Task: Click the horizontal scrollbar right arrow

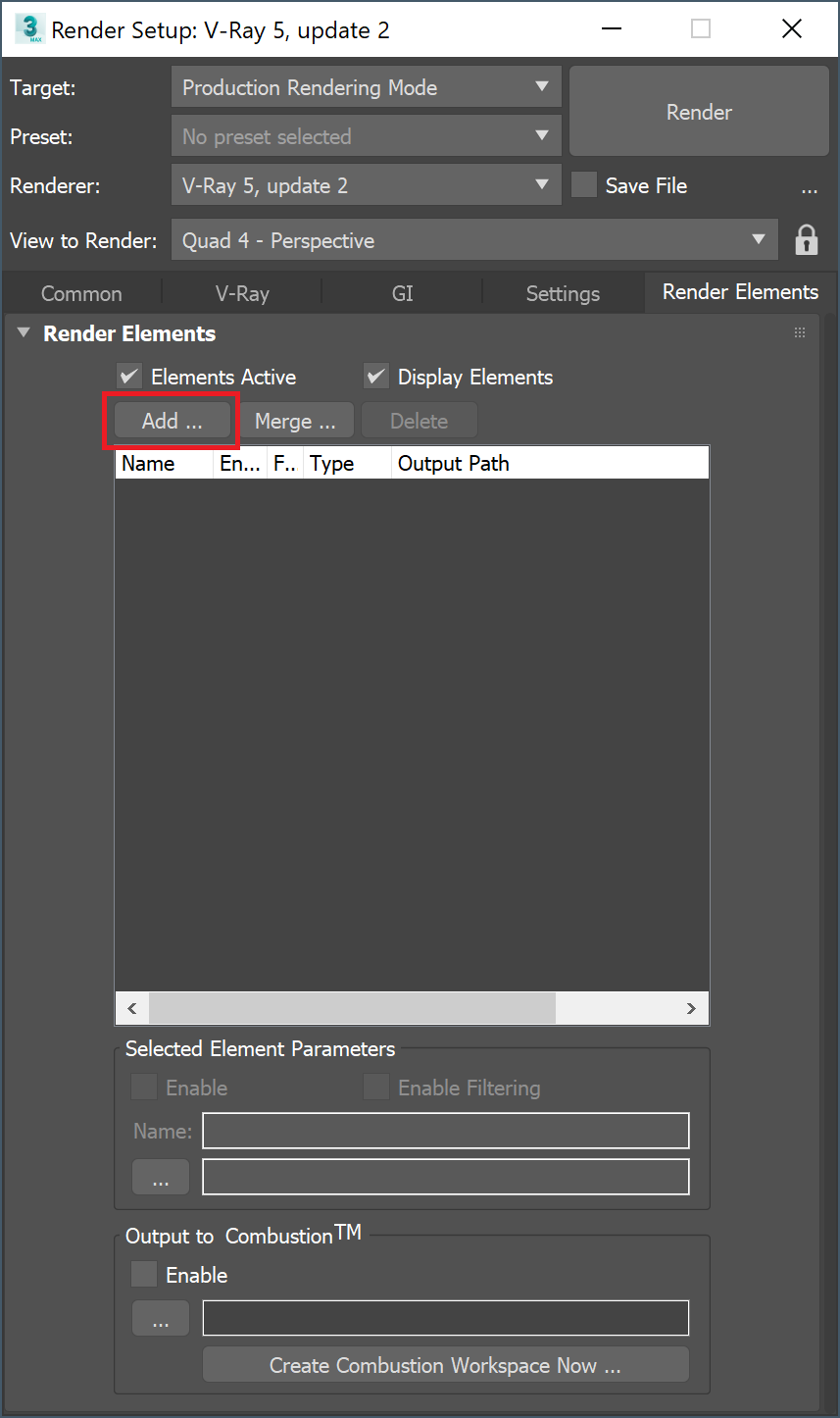Action: click(x=691, y=1008)
